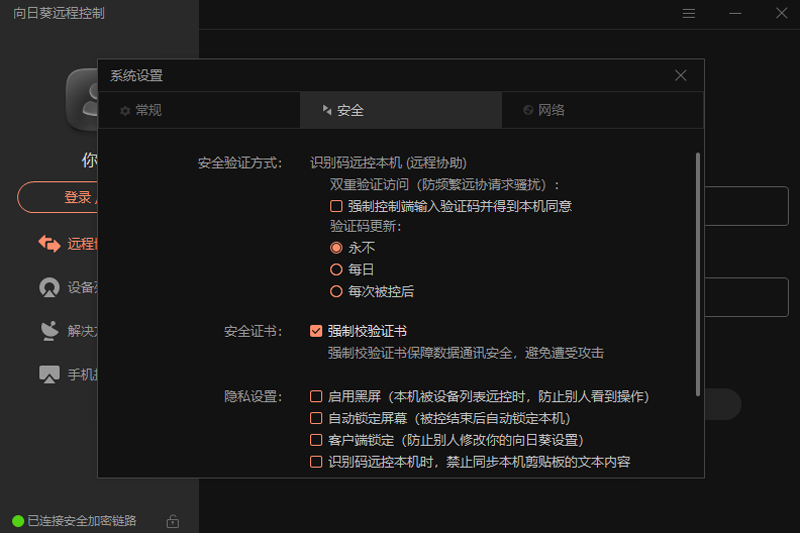This screenshot has height=533, width=800.
Task: Click the remote control arrows icon in sidebar
Action: (x=49, y=243)
